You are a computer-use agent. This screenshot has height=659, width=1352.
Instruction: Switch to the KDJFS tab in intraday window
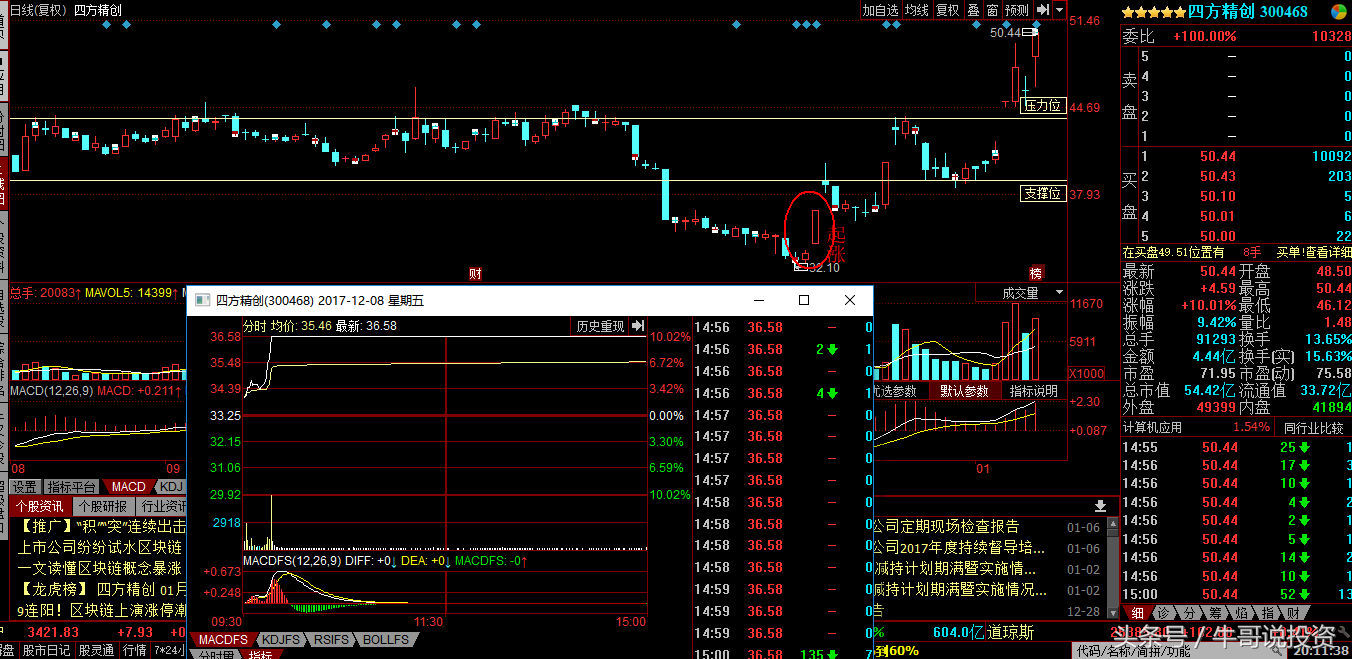point(281,639)
